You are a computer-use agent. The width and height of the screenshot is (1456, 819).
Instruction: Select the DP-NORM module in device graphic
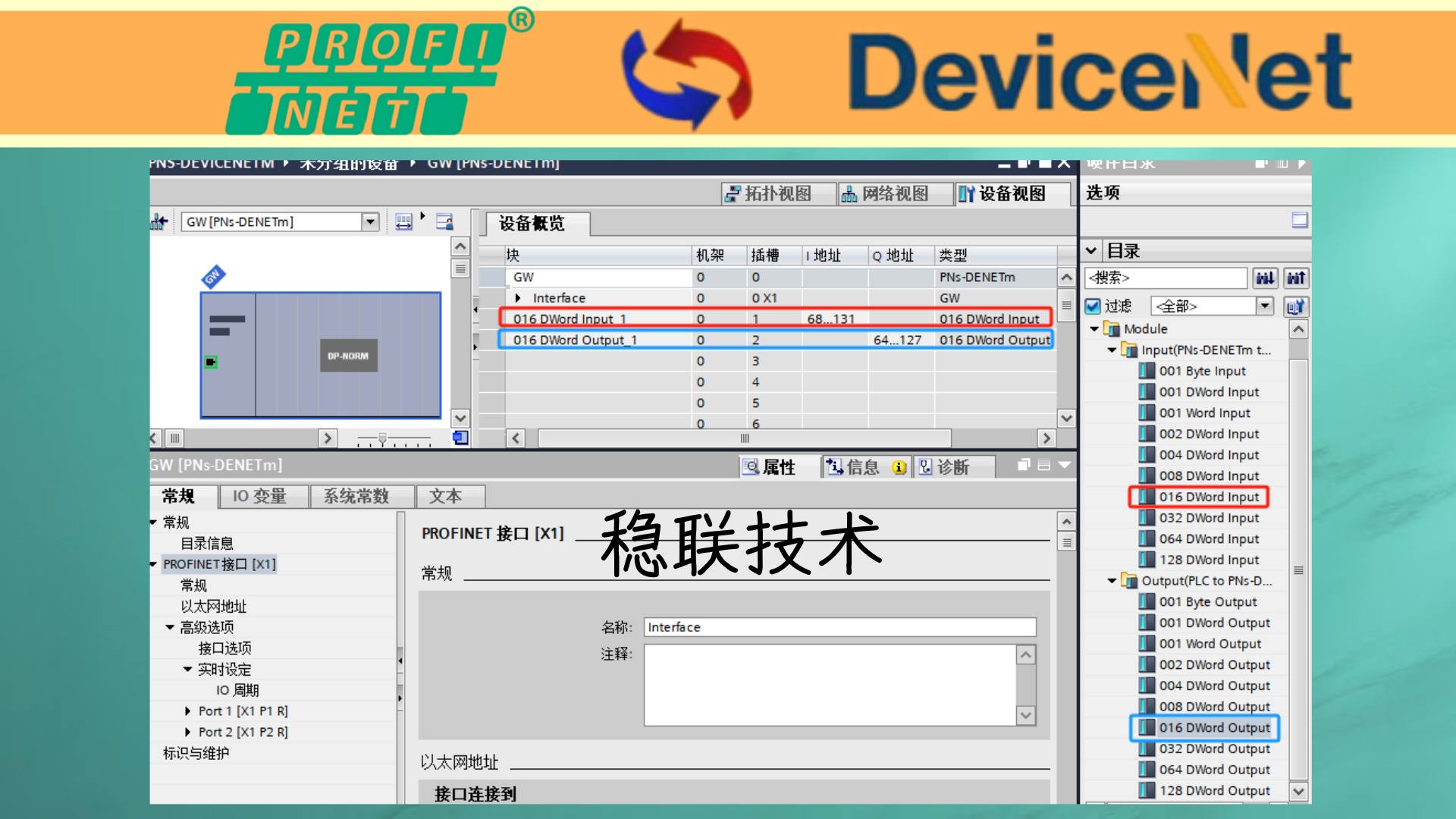click(348, 356)
